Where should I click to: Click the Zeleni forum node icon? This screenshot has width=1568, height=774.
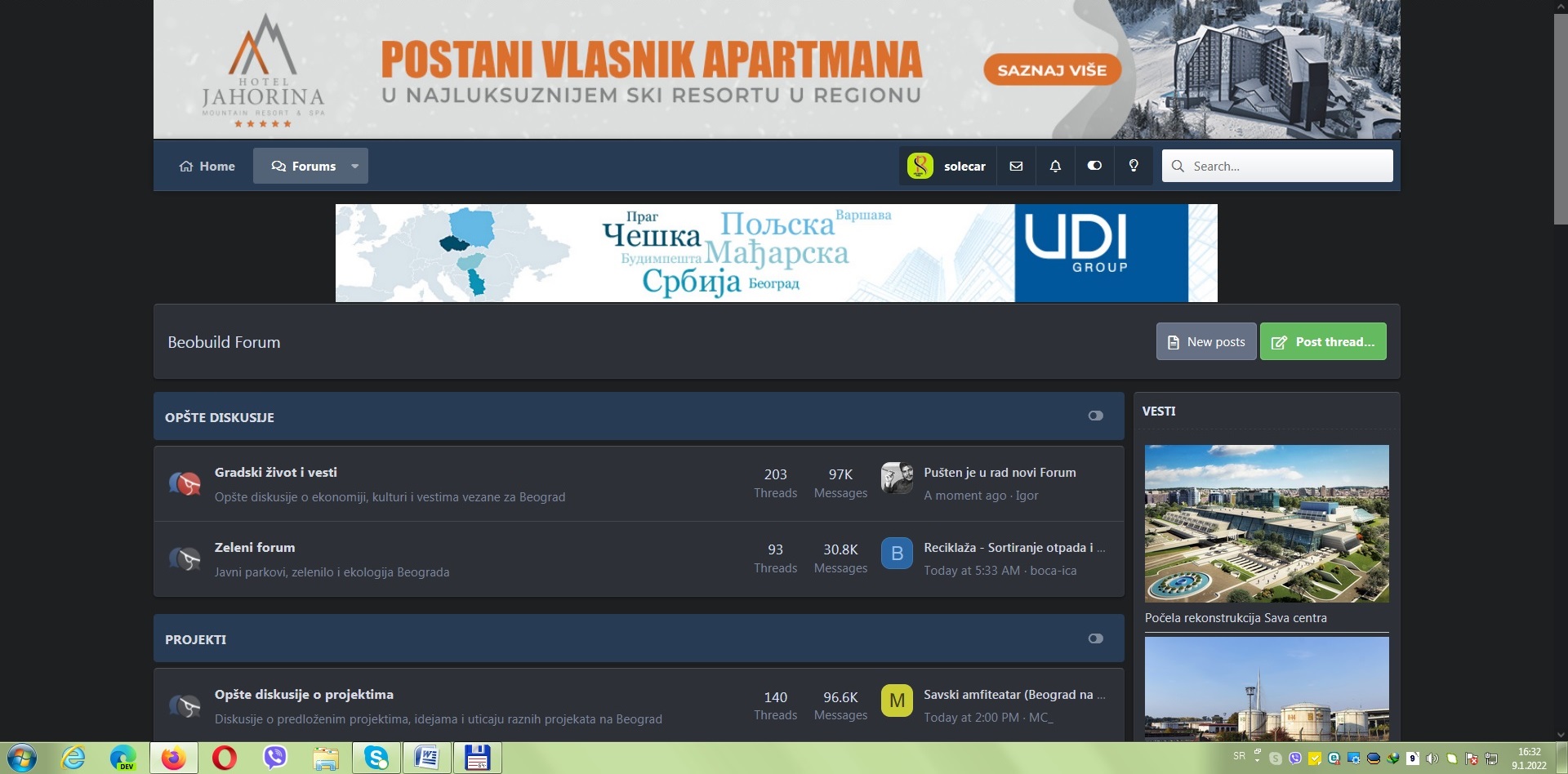[x=185, y=559]
